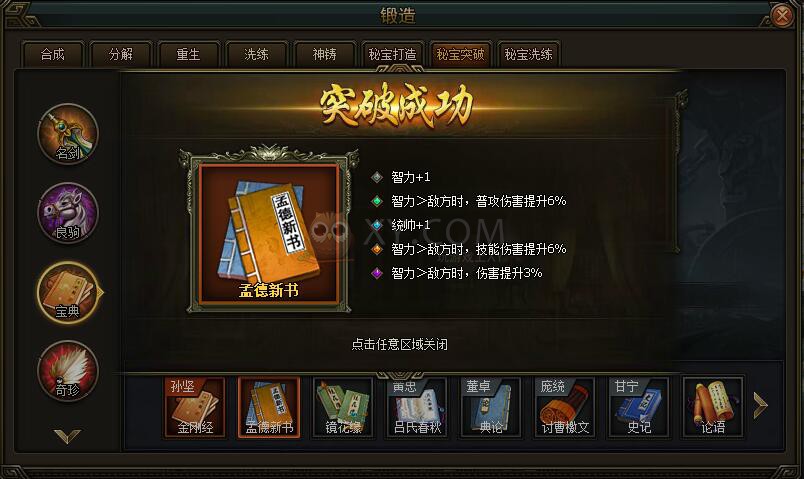
Task: Select the 名剑 sword category icon
Action: coord(68,134)
